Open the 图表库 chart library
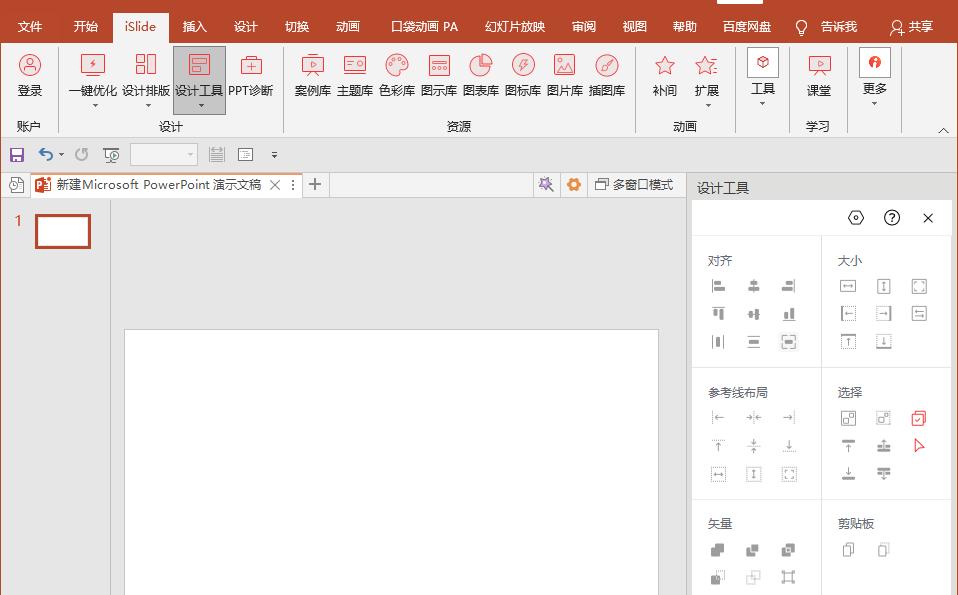958x595 pixels. [480, 78]
